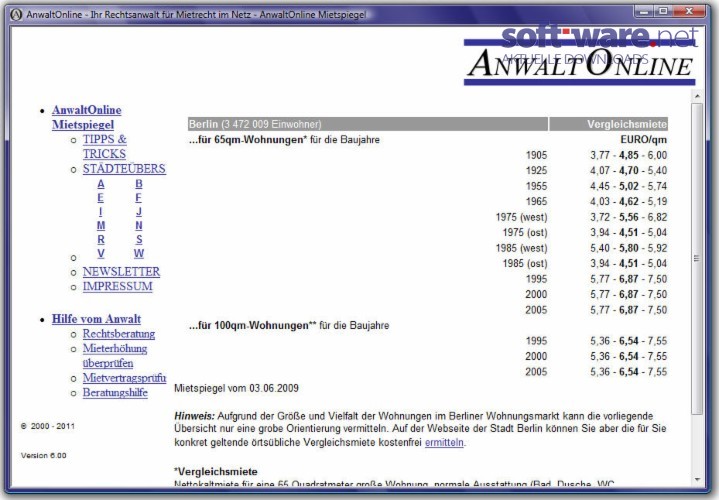Select city letter B

tap(139, 184)
